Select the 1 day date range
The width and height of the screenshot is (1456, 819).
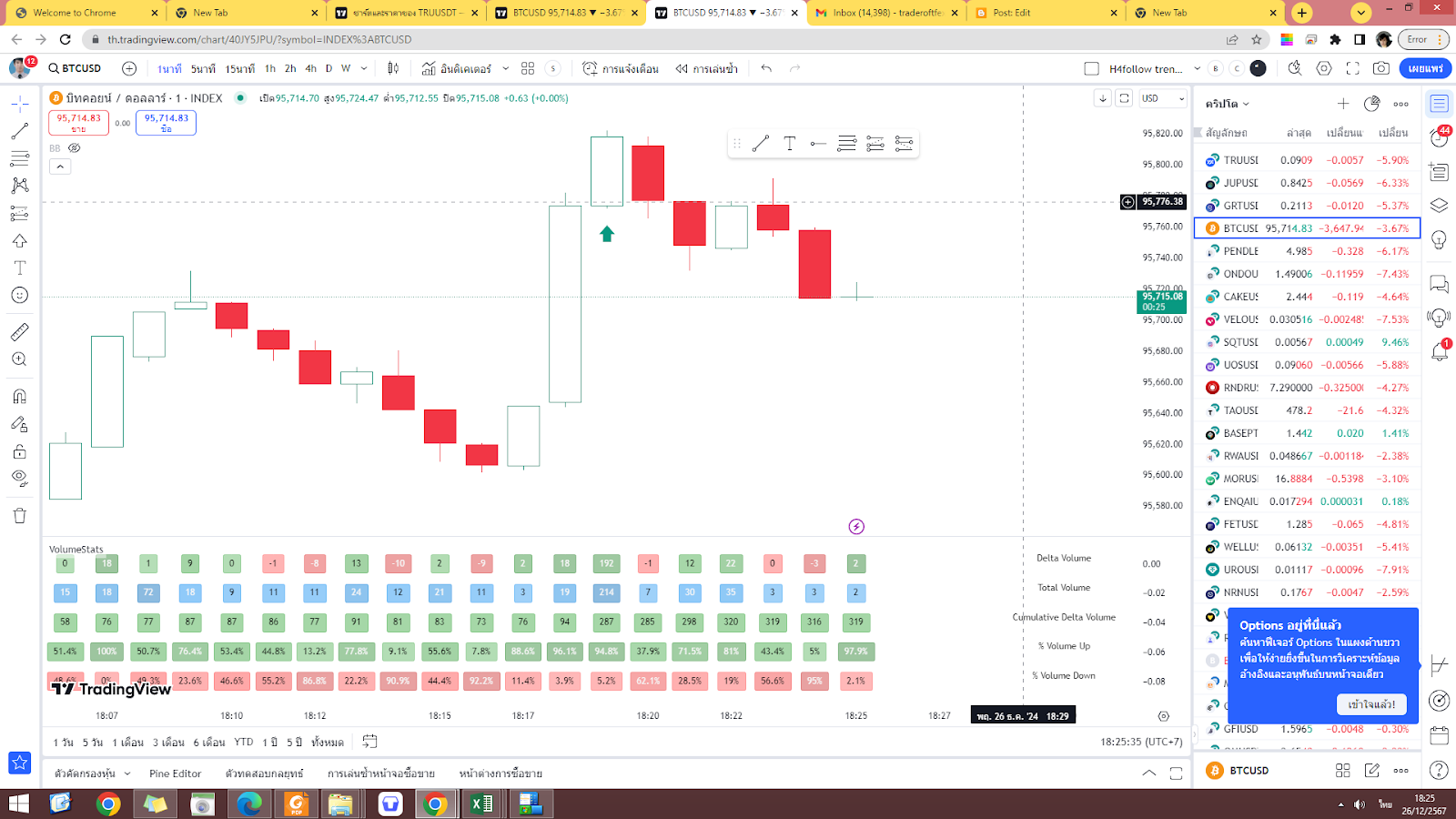coord(63,743)
